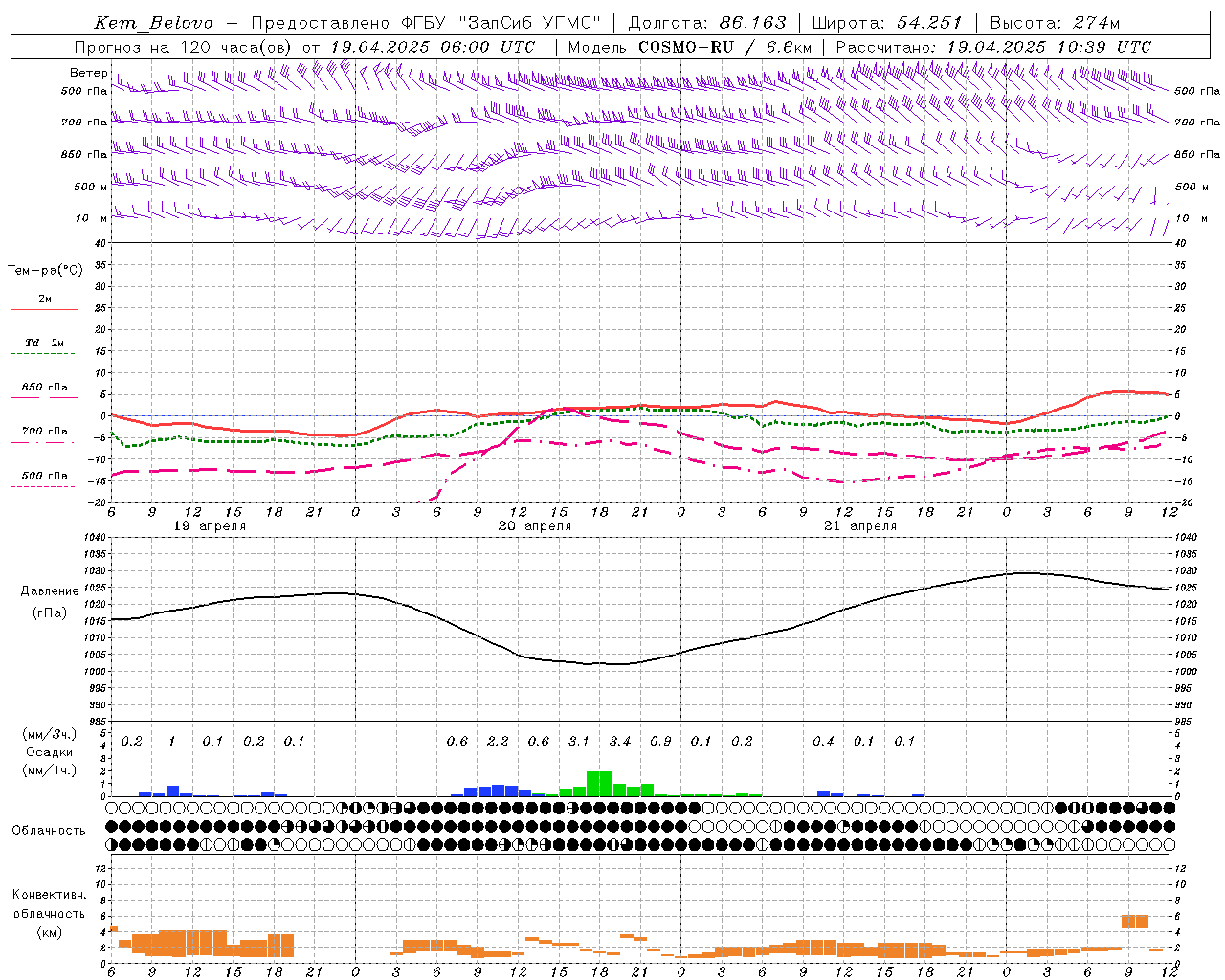Click the forecast start 19.04.2025 06:00 UTC
The width and height of the screenshot is (1225, 980).
pos(433,47)
